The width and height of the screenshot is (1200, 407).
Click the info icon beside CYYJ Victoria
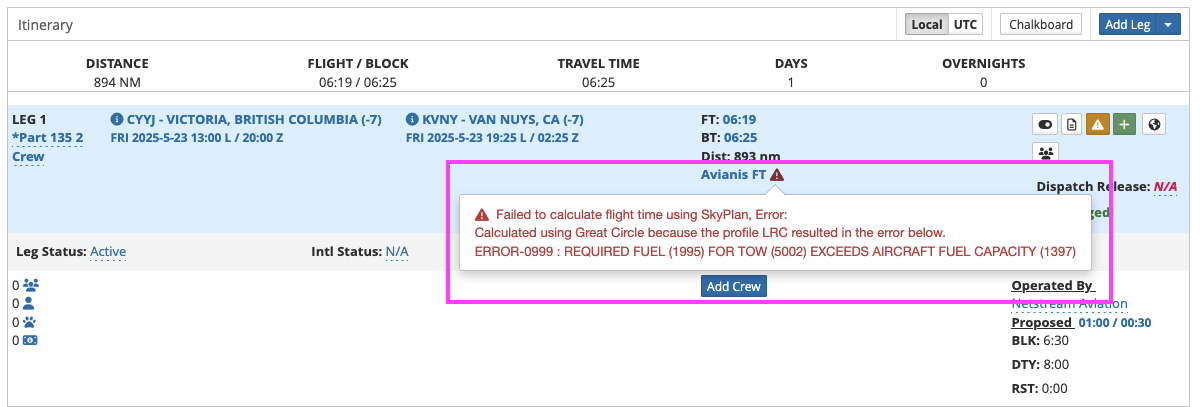pos(117,119)
